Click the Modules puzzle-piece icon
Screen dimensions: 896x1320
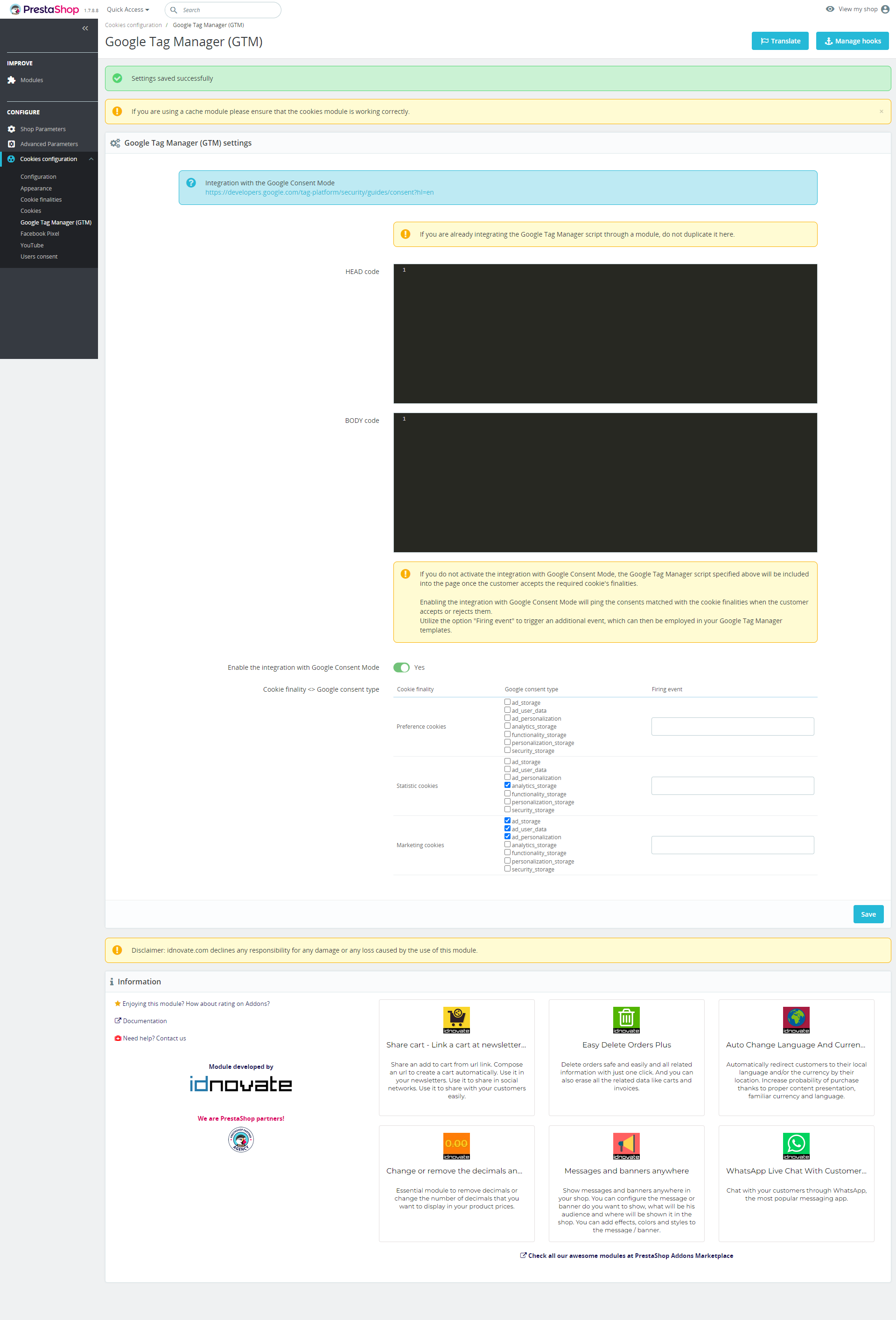pyautogui.click(x=11, y=80)
